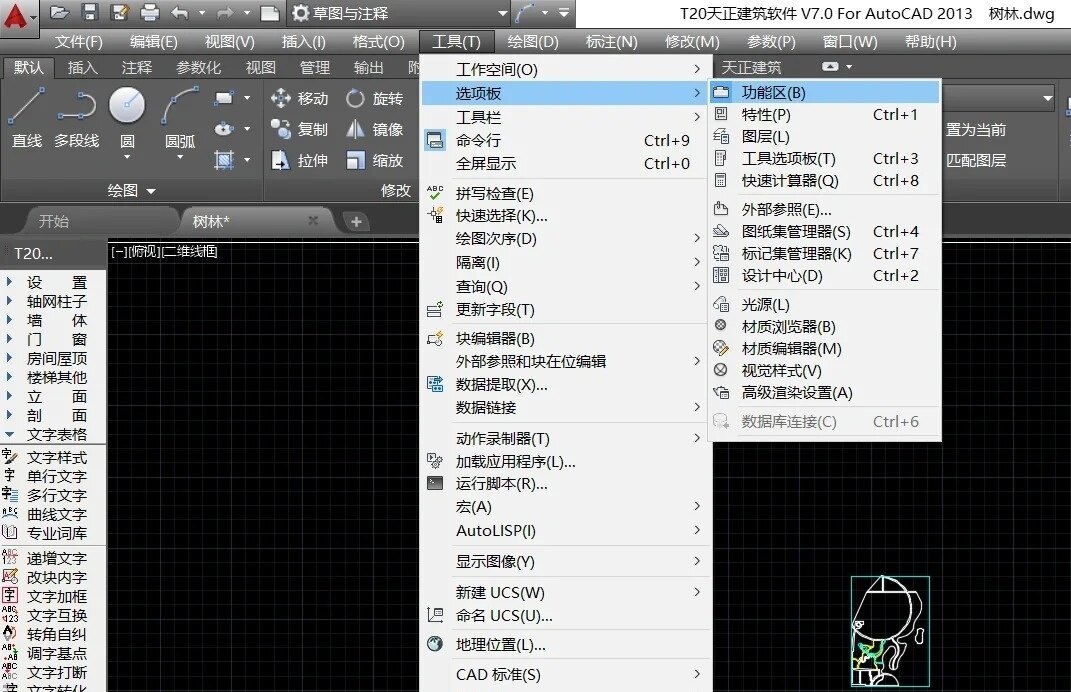Screen dimensions: 1071x692
Task: Select the 直线 line tool
Action: pos(27,117)
